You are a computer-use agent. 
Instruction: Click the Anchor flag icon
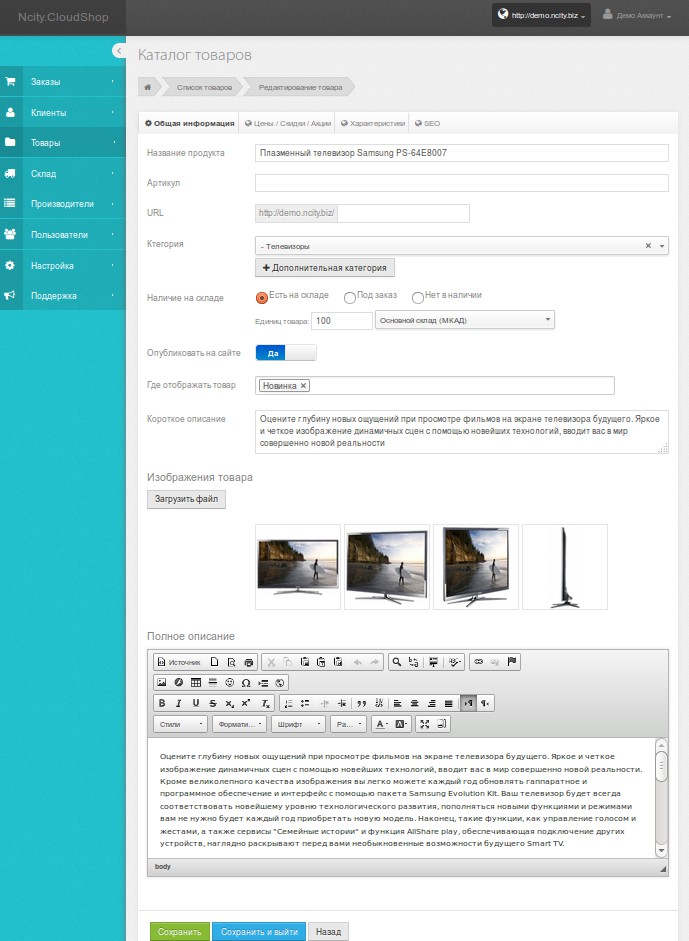(512, 662)
